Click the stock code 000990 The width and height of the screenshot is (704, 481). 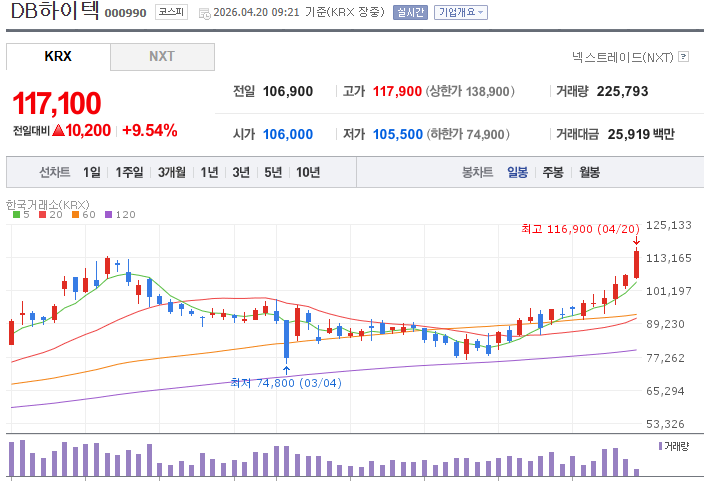coord(125,13)
